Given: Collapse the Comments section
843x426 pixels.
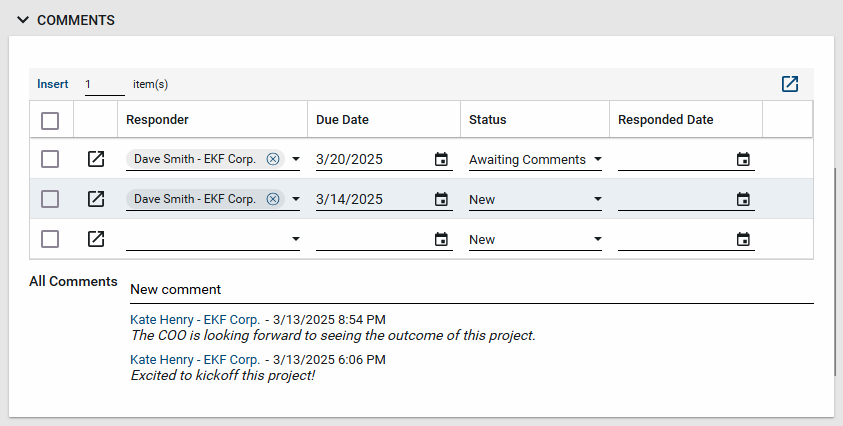Looking at the screenshot, I should pos(23,20).
